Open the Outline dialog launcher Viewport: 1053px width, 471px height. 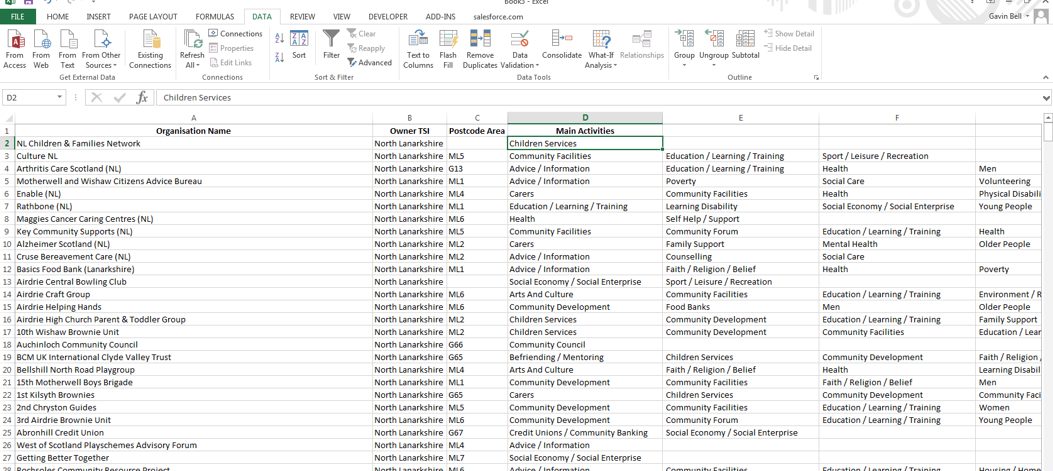[816, 78]
